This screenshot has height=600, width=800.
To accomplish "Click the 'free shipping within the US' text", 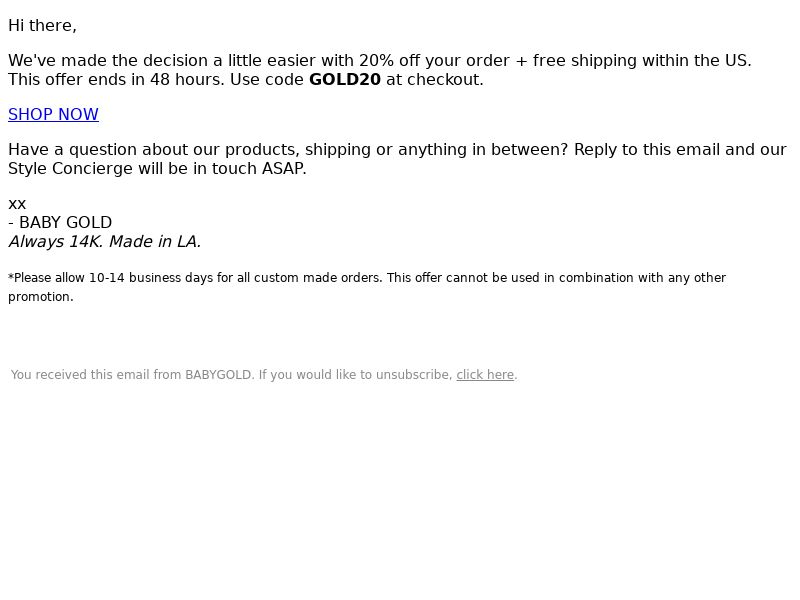I will [641, 60].
